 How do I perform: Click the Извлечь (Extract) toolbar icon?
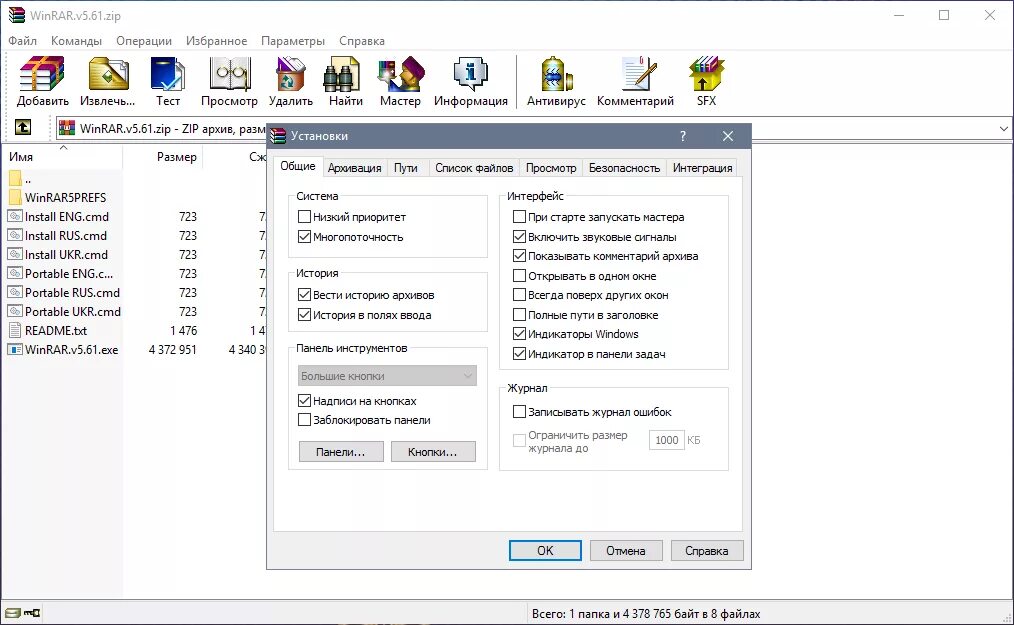click(108, 73)
